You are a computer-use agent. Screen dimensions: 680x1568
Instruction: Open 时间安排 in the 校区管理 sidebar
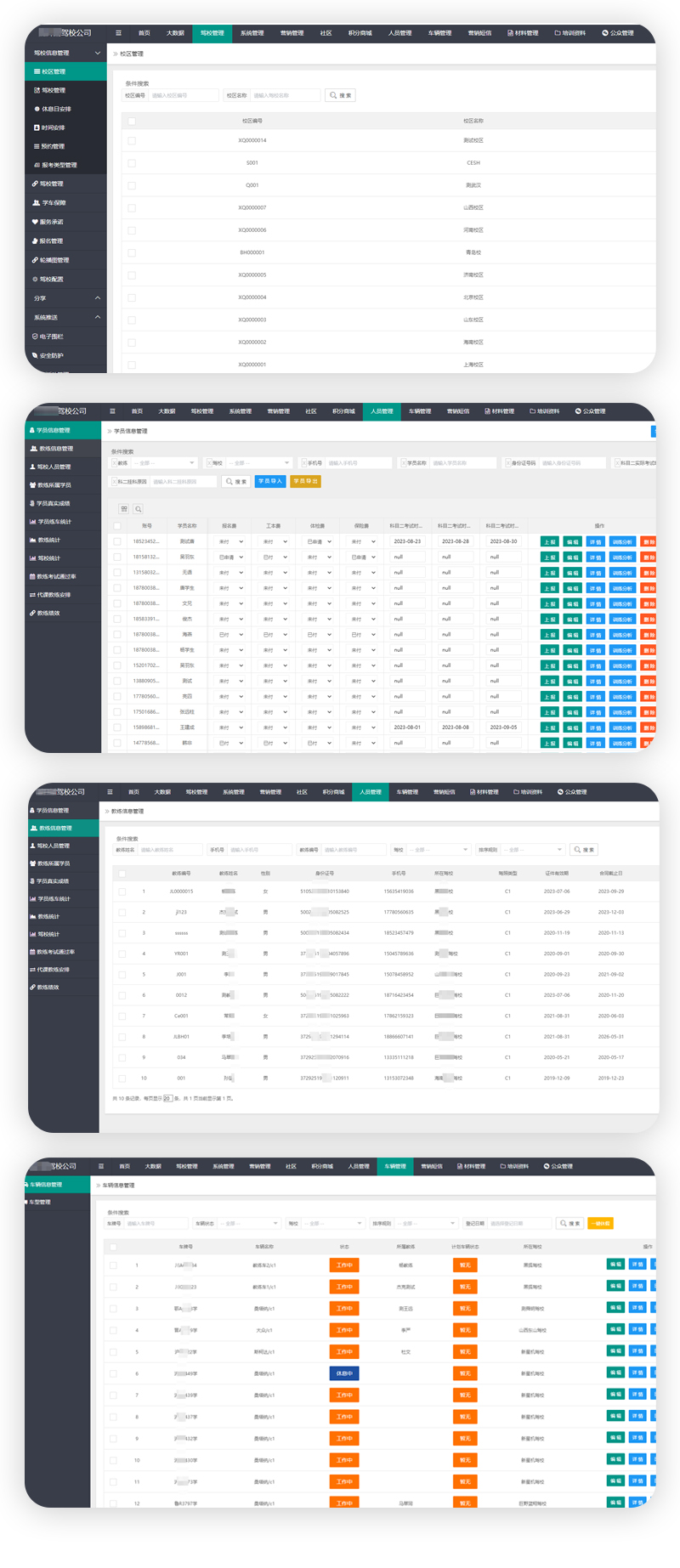click(53, 127)
